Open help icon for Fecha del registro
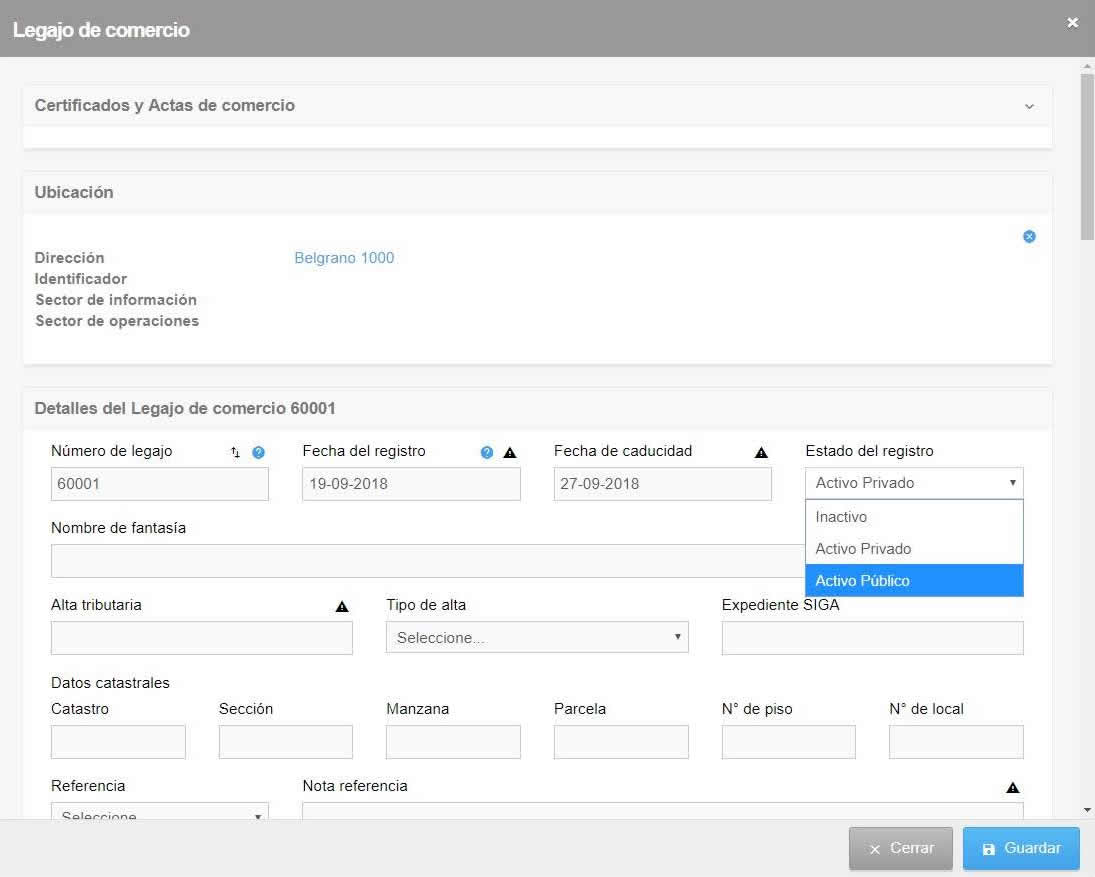This screenshot has height=877, width=1095. pyautogui.click(x=487, y=452)
